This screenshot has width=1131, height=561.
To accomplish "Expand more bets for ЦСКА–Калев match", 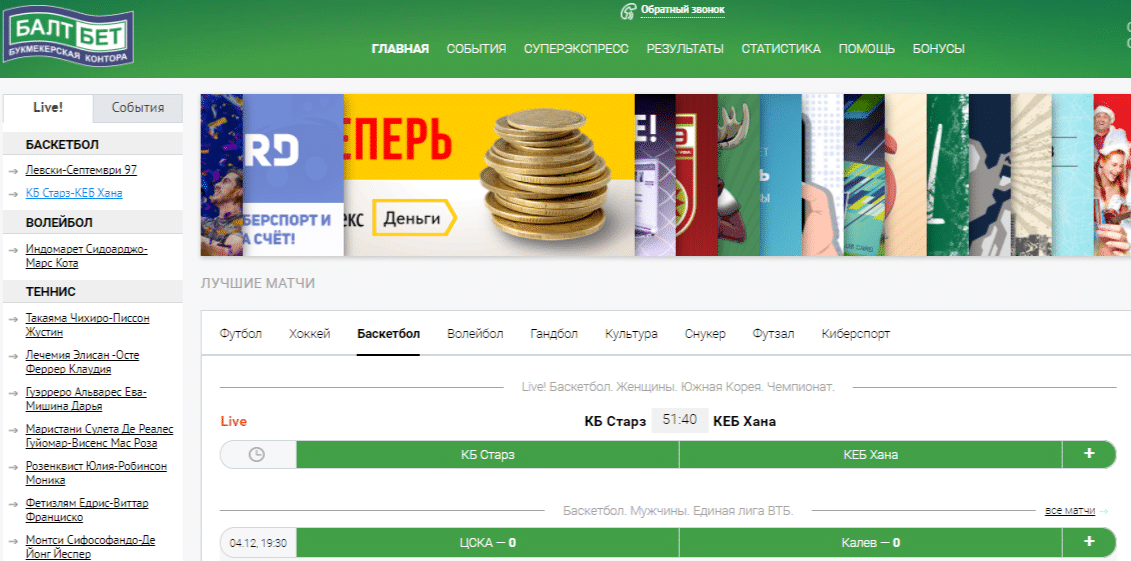I will 1089,542.
